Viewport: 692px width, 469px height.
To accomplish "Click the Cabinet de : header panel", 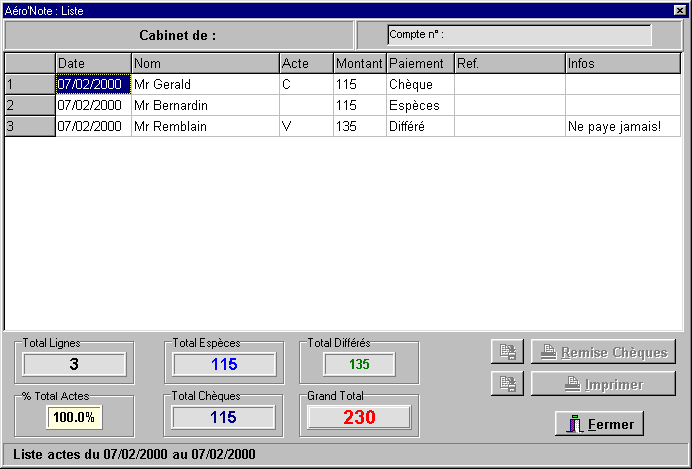I will coord(179,35).
